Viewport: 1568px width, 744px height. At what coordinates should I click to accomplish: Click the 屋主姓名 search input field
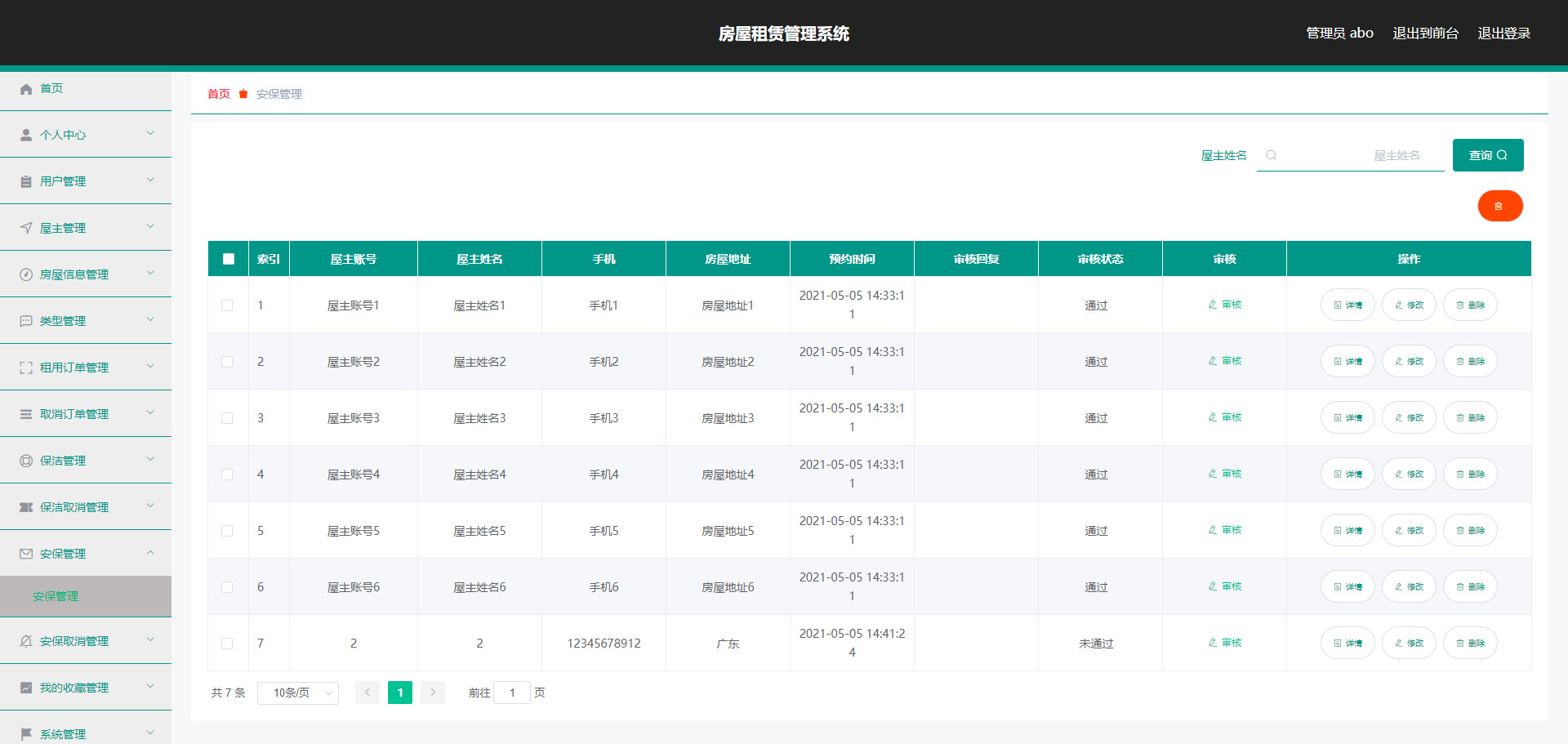click(x=1351, y=155)
